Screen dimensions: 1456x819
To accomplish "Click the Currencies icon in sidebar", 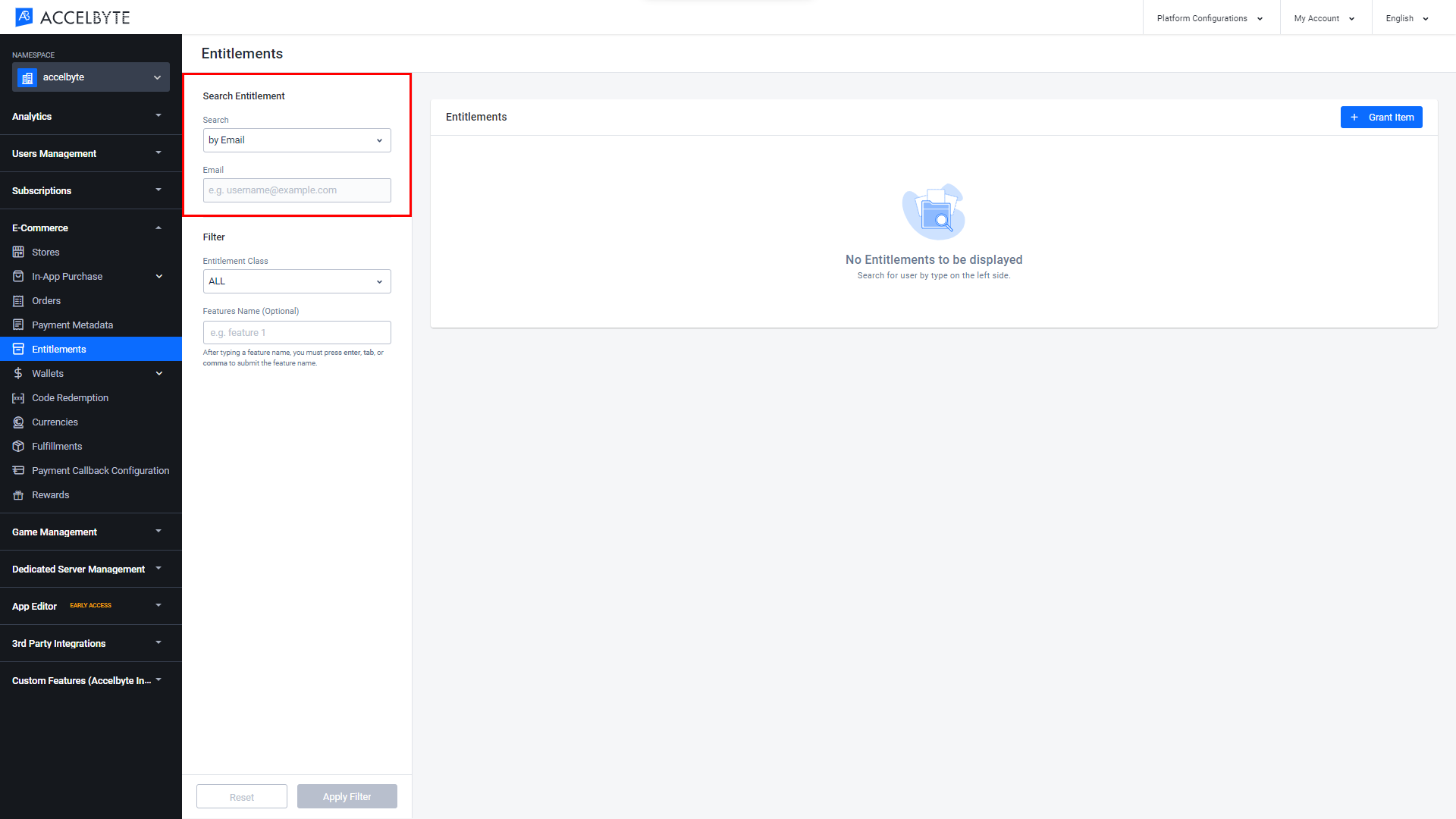I will 18,422.
